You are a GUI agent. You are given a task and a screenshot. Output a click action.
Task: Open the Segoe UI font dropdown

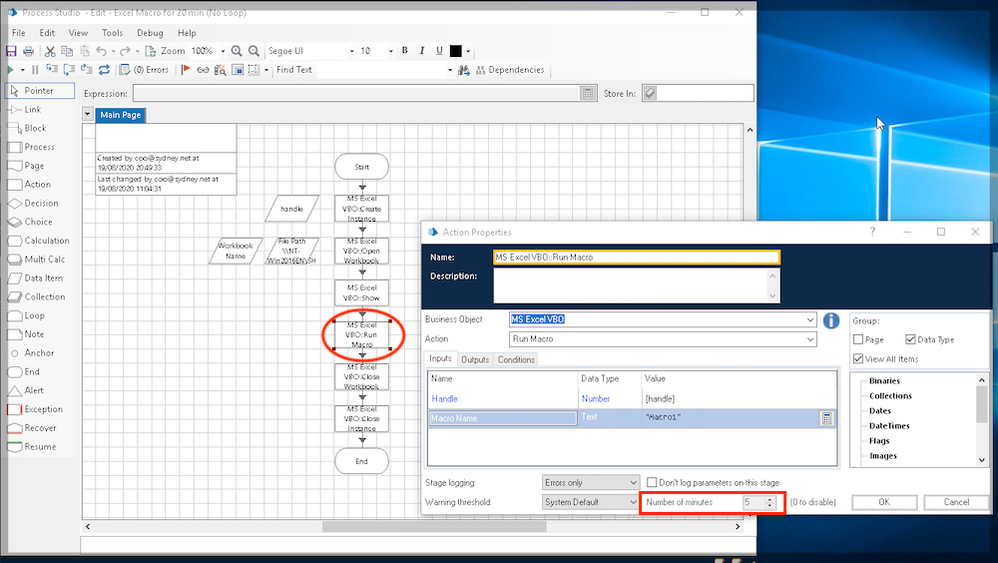click(x=351, y=51)
